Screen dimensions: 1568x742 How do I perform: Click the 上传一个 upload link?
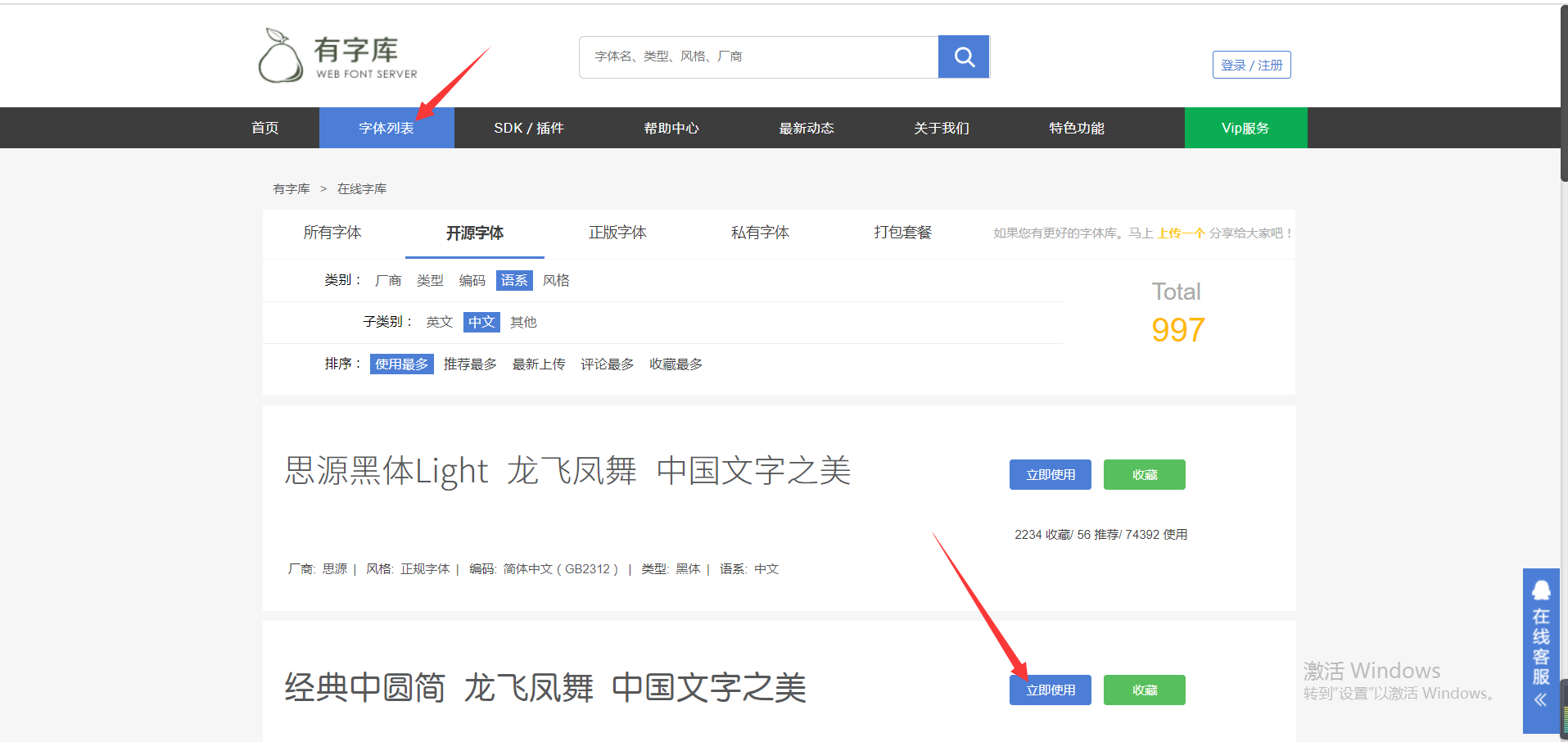click(x=1181, y=233)
